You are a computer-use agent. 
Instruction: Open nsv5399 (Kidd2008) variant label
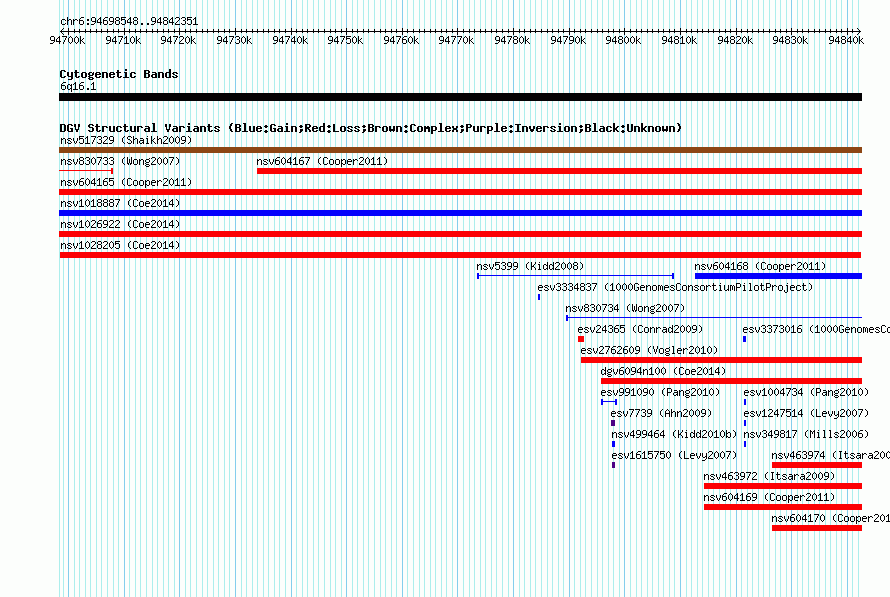530,266
